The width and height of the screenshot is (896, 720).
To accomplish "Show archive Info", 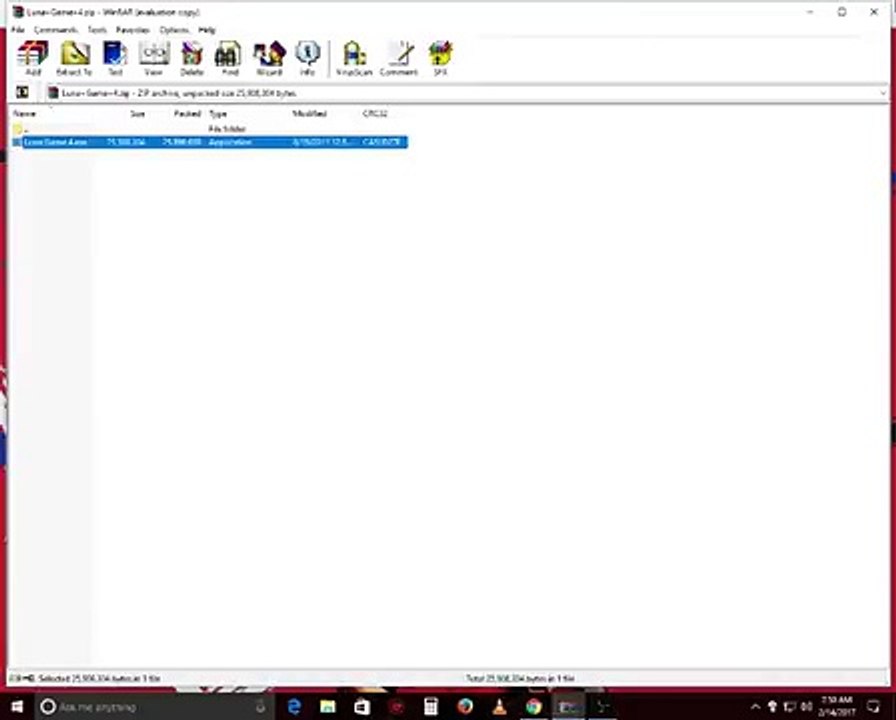I will (x=307, y=58).
